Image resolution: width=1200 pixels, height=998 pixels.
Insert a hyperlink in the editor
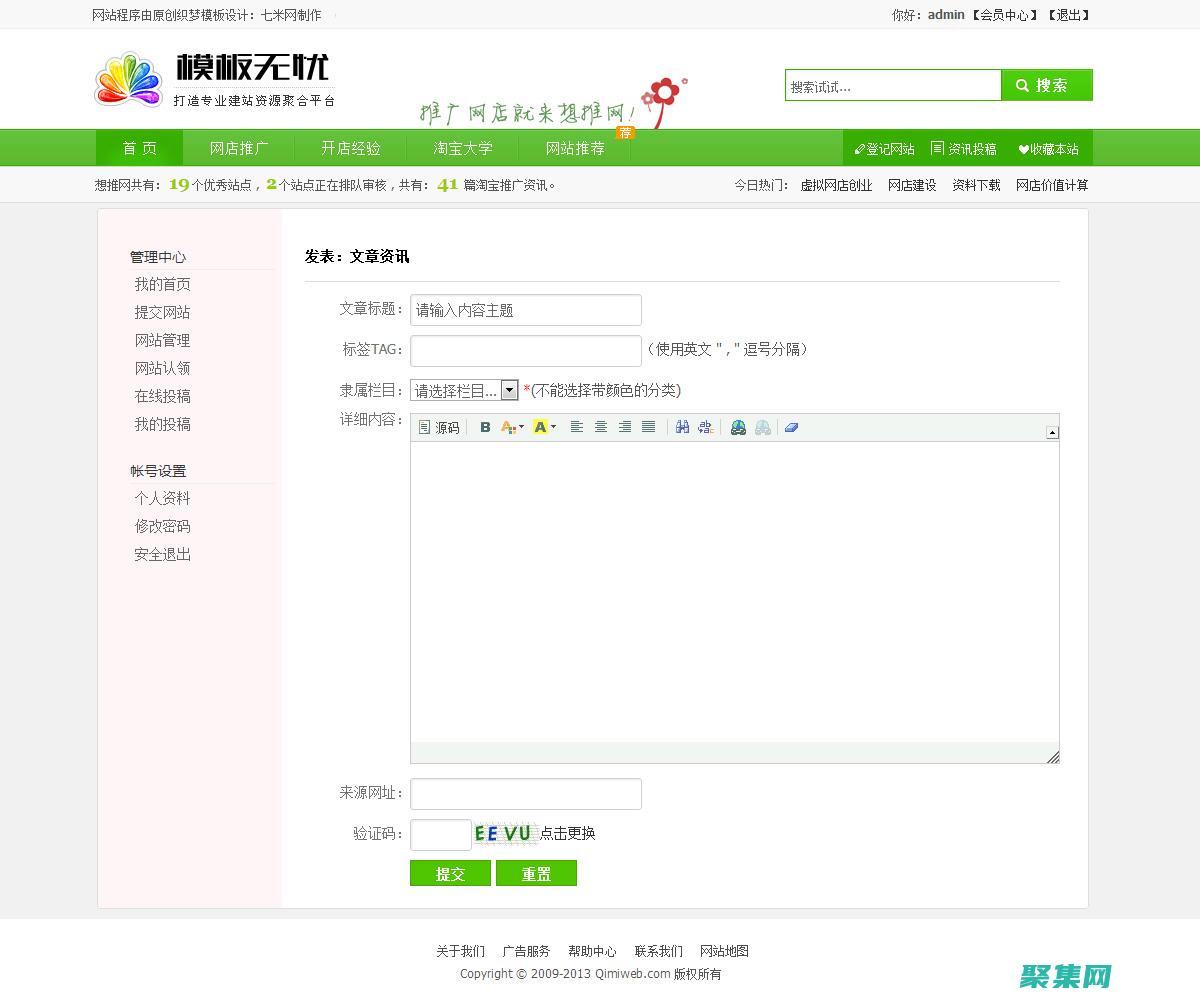tap(739, 427)
